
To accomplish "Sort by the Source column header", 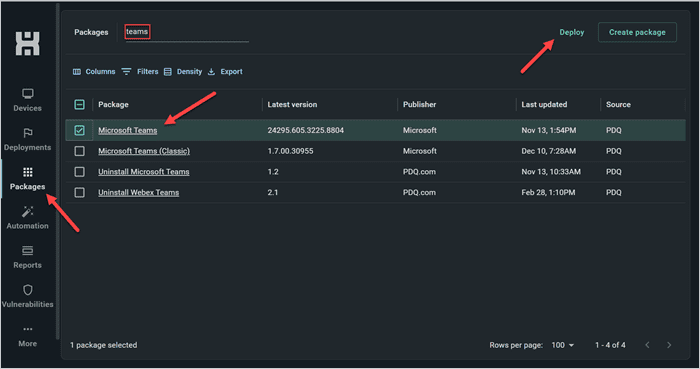I will click(x=618, y=104).
